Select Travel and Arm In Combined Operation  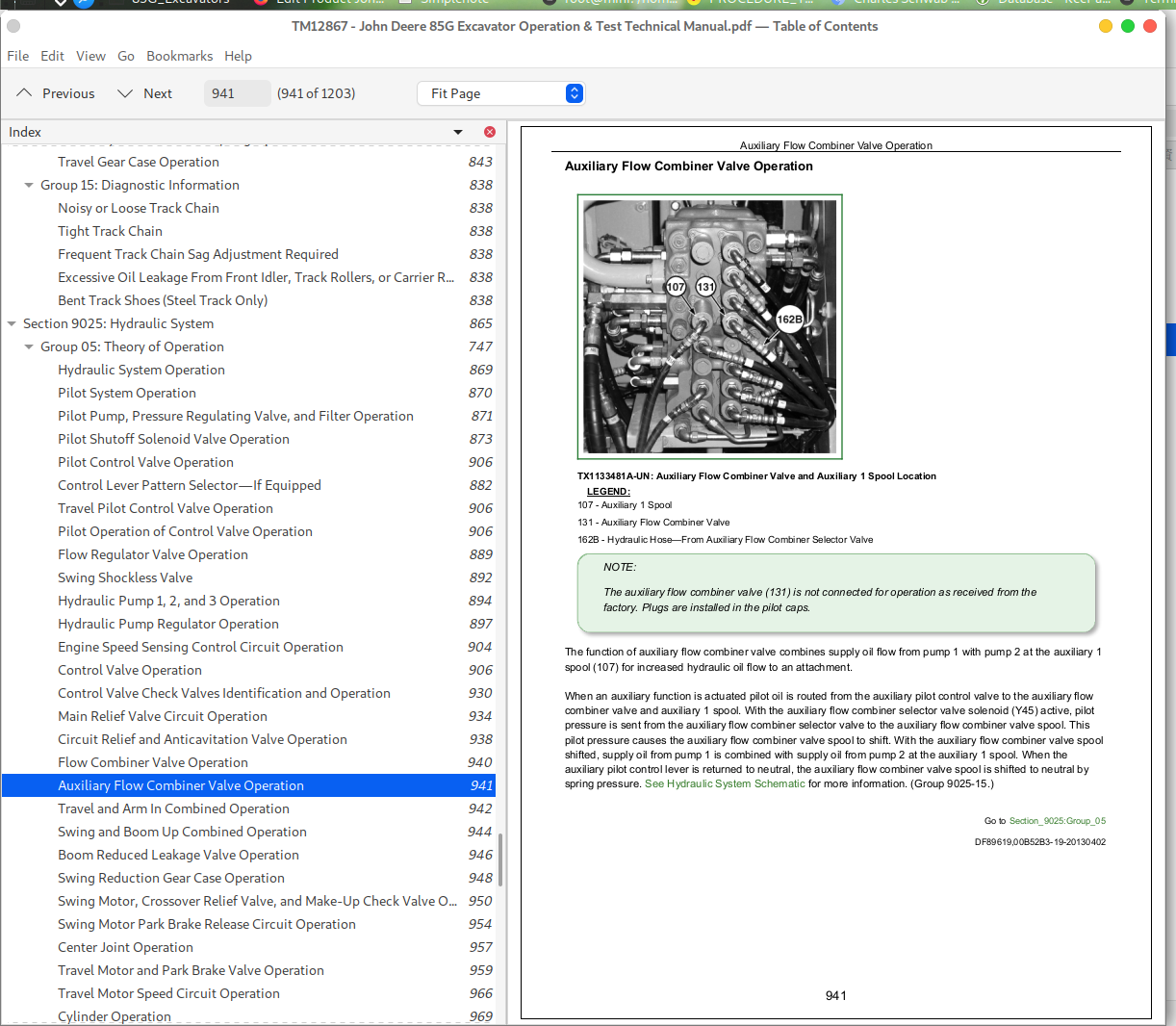[x=173, y=808]
